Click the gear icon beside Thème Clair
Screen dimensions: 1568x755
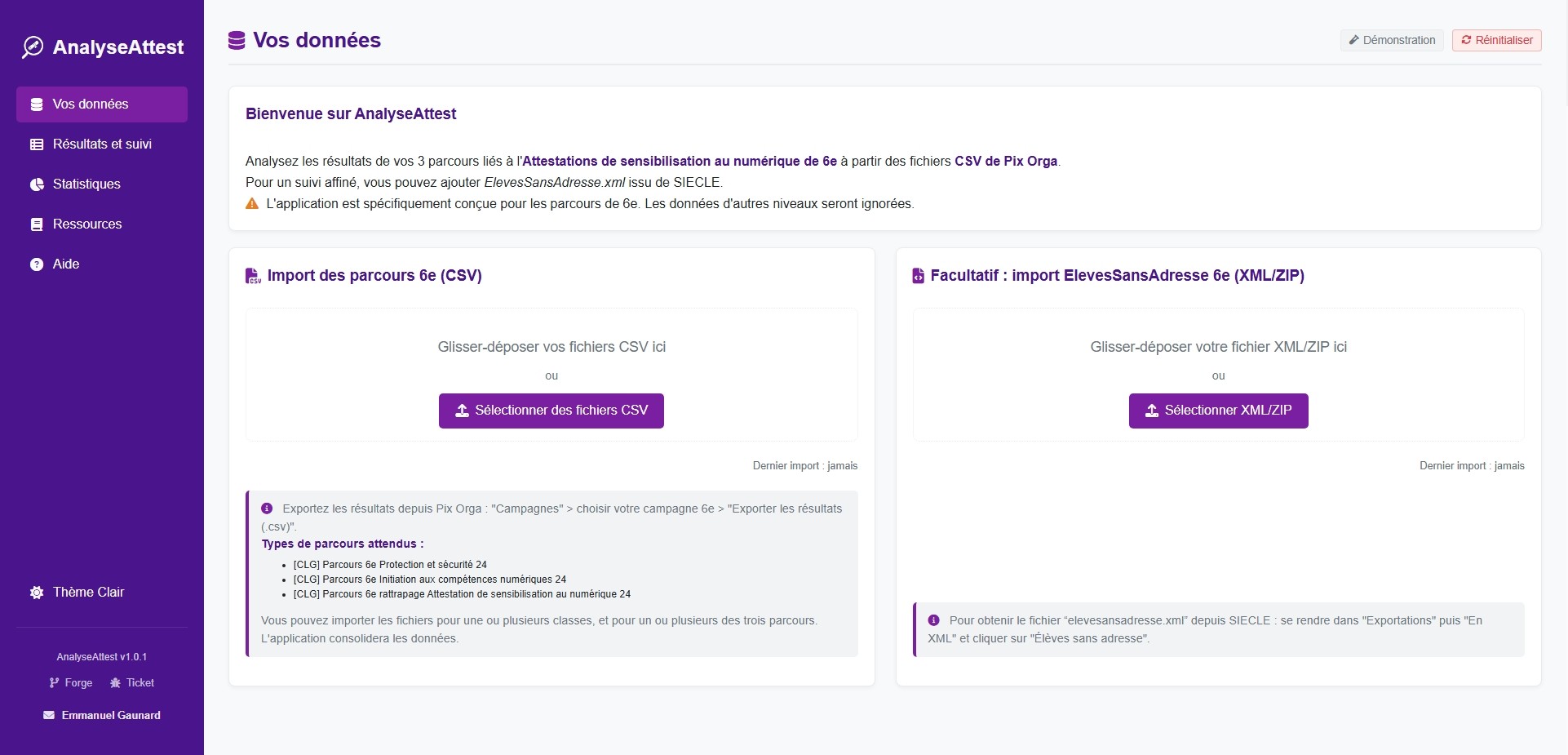pos(37,593)
